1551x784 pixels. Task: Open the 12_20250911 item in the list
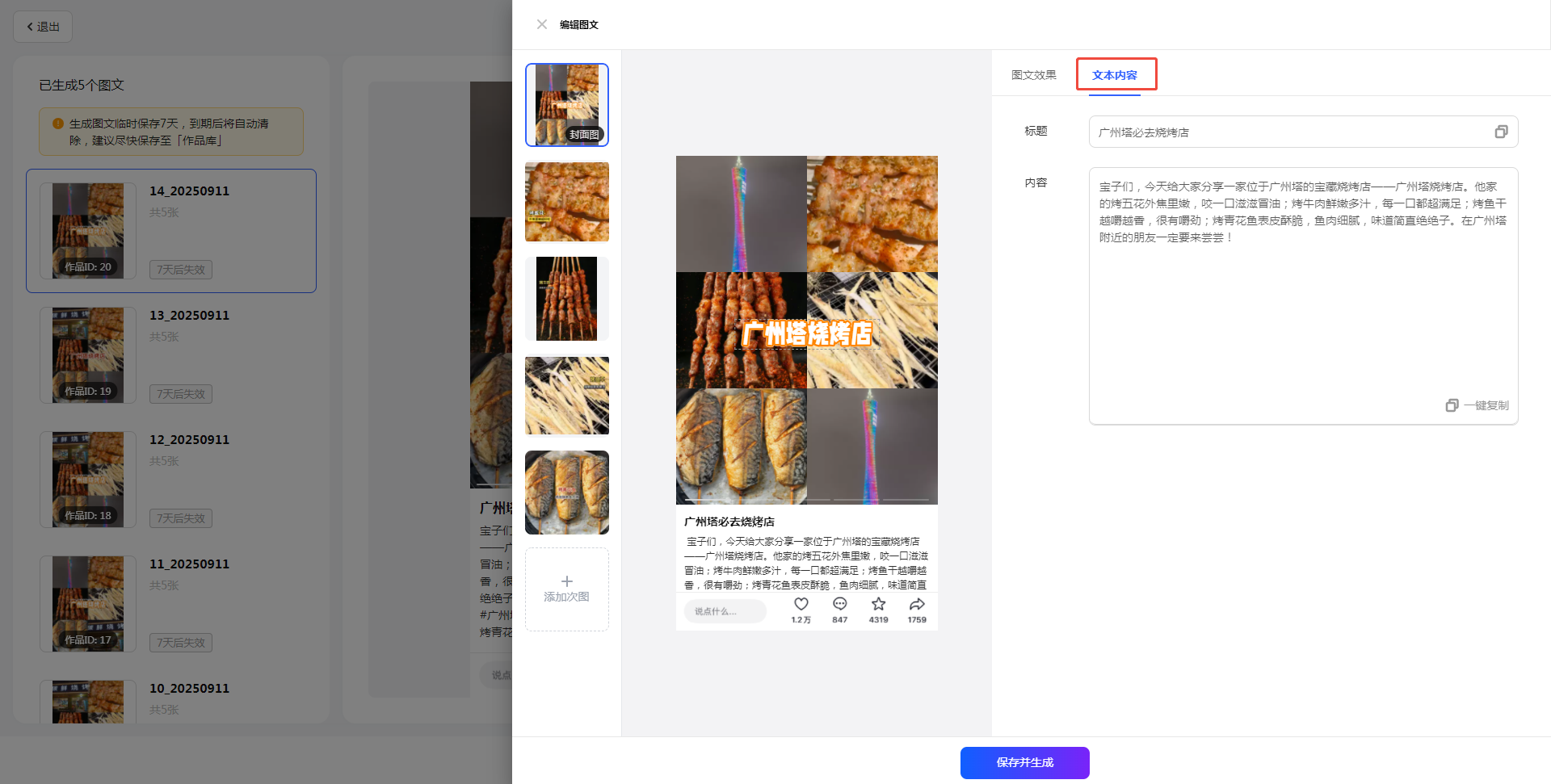[x=171, y=480]
